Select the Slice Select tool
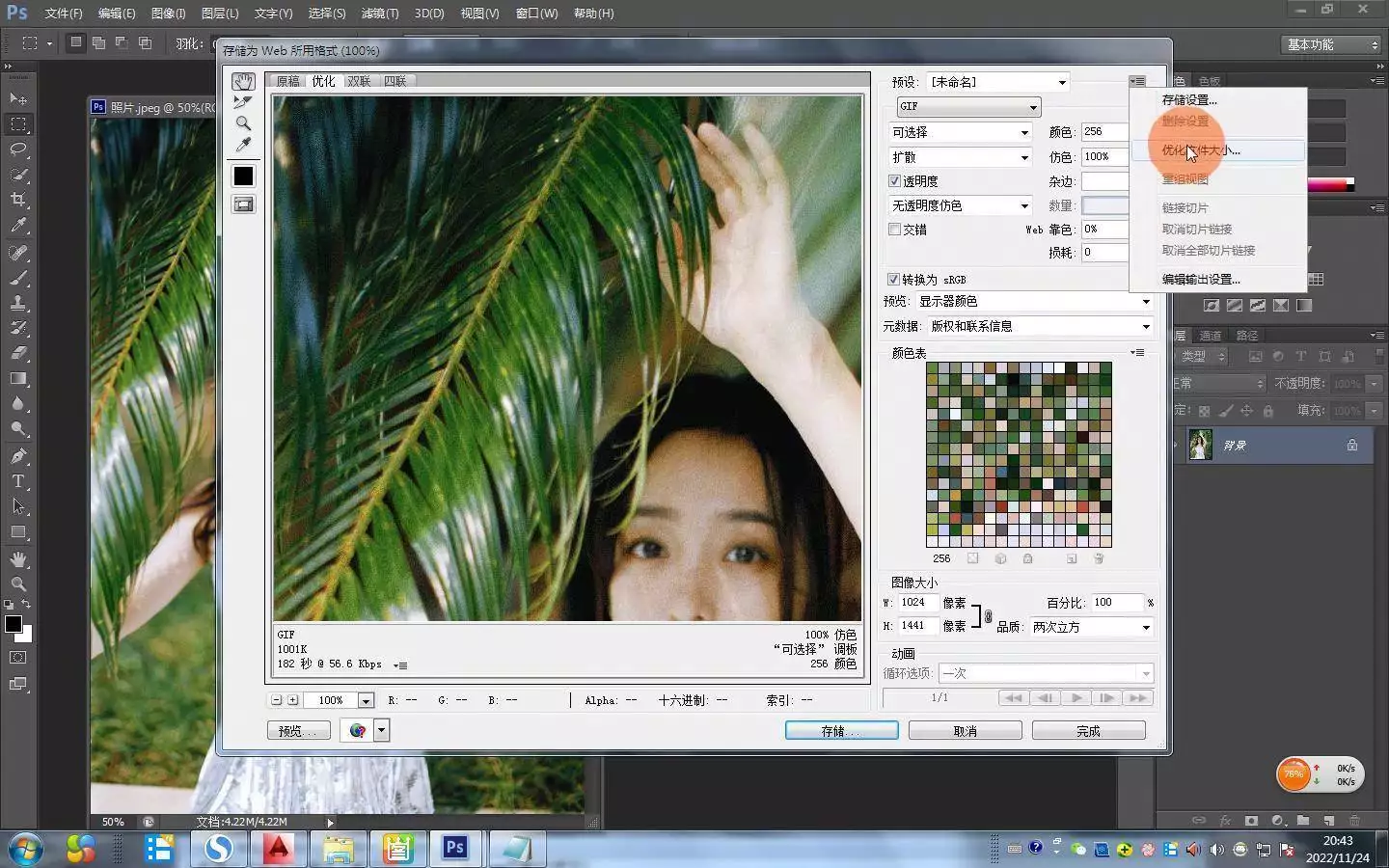The width and height of the screenshot is (1389, 868). (x=243, y=102)
